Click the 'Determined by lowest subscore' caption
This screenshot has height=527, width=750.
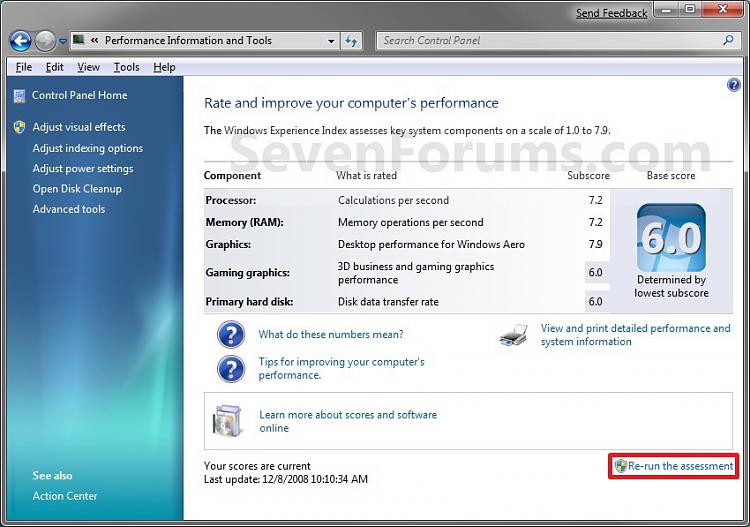point(671,286)
